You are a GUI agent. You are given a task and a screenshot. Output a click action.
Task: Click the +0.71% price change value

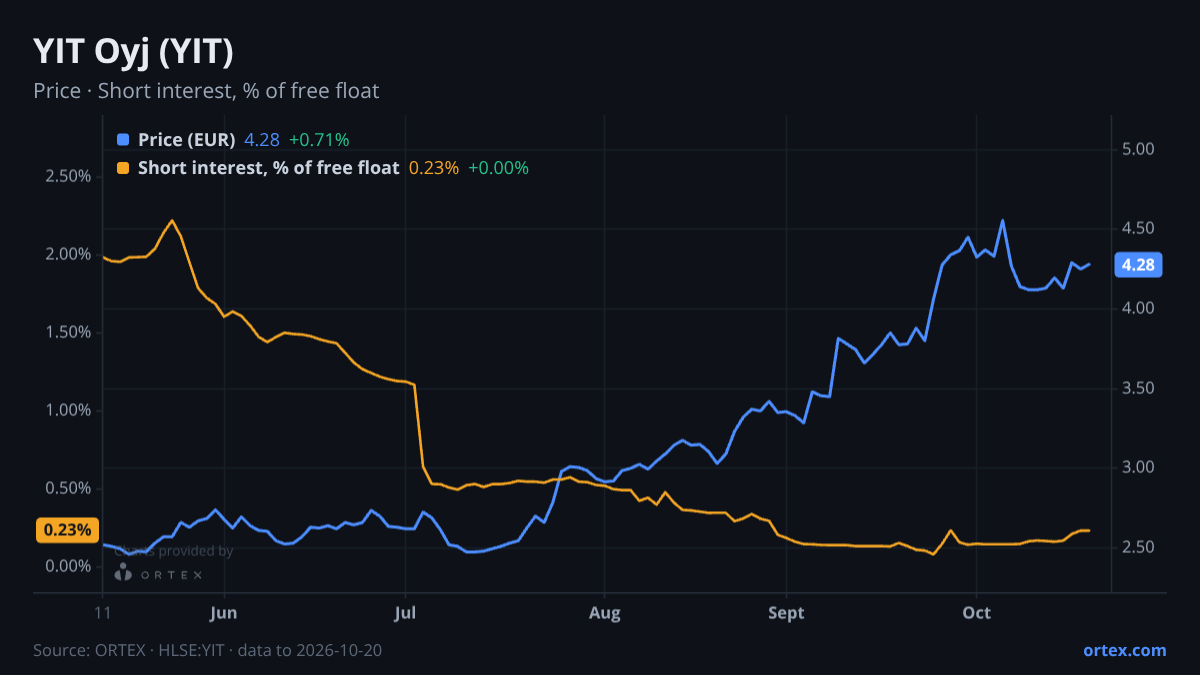[x=319, y=140]
